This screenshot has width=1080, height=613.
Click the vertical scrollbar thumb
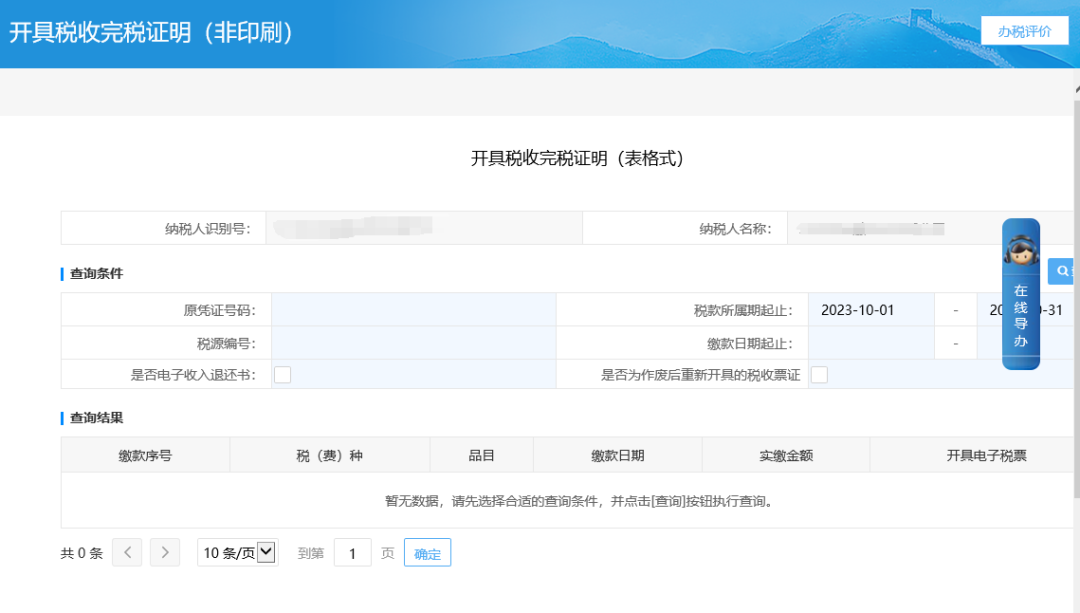click(x=1075, y=300)
